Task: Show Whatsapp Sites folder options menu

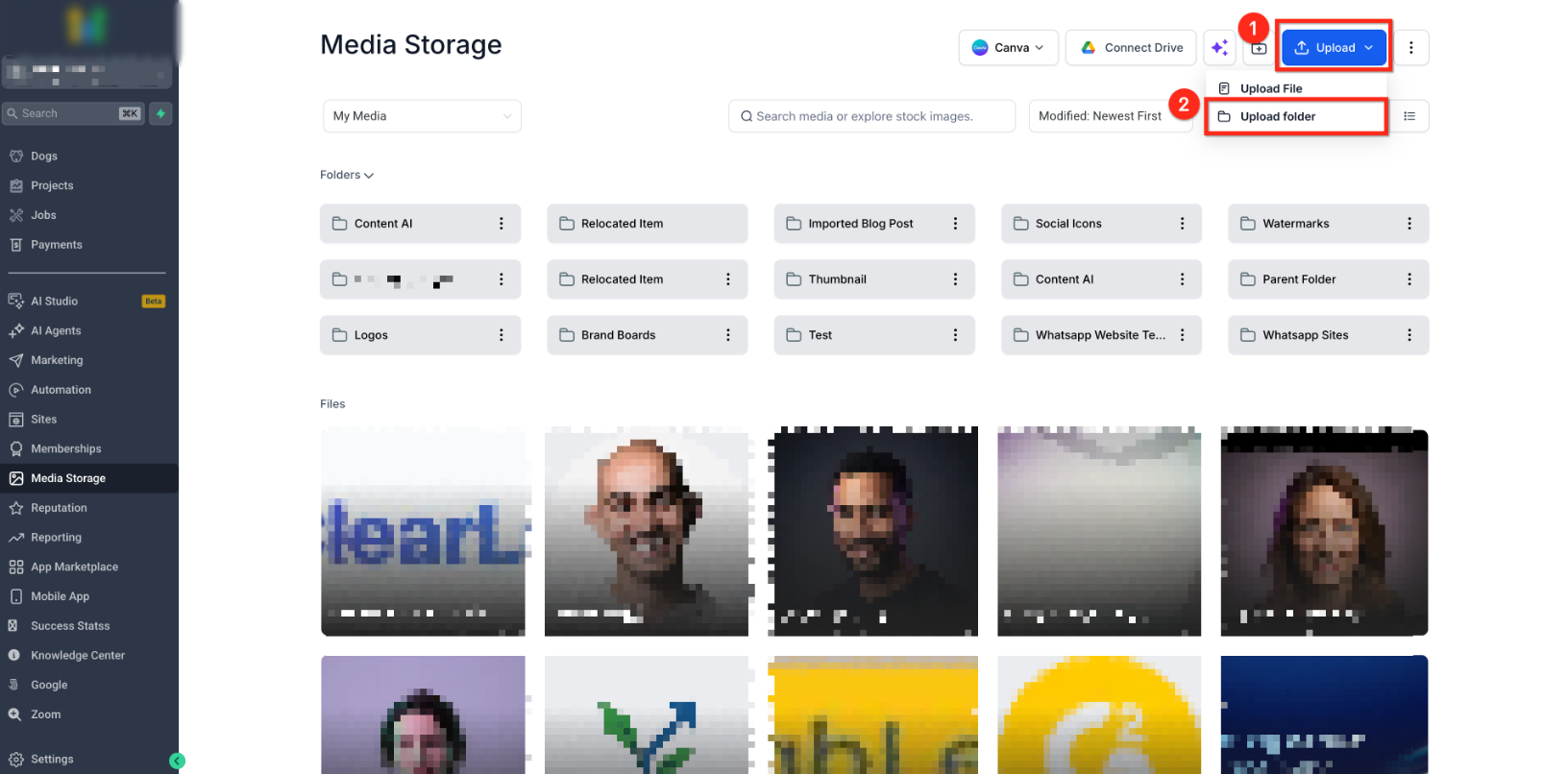Action: click(x=1409, y=335)
